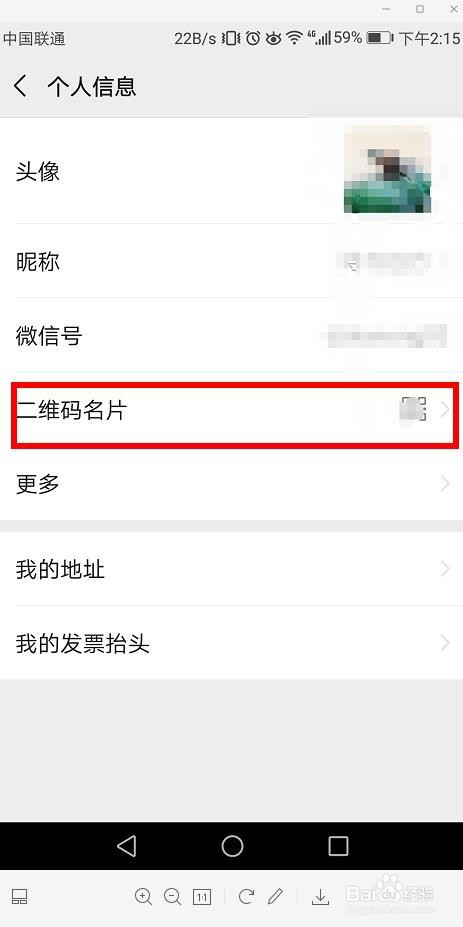This screenshot has width=463, height=927.
Task: Tap the Android recent apps square button
Action: [x=338, y=845]
